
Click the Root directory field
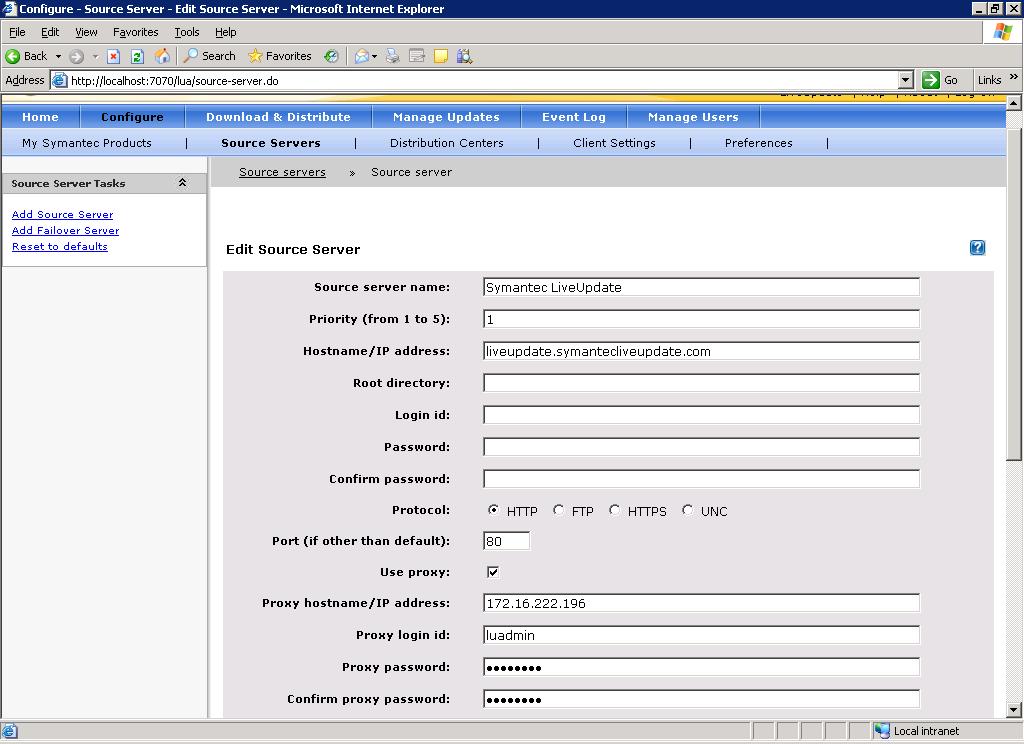(x=701, y=383)
